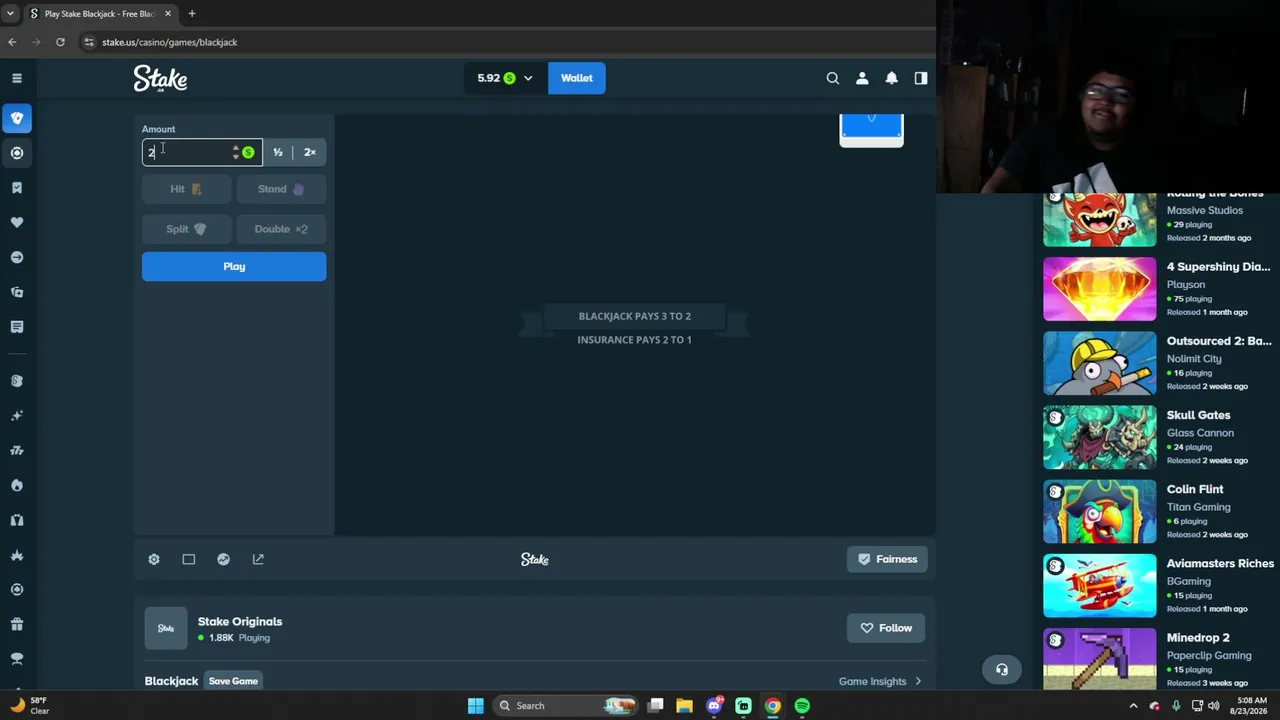Show hidden system tray icons
The image size is (1280, 720).
[1133, 706]
